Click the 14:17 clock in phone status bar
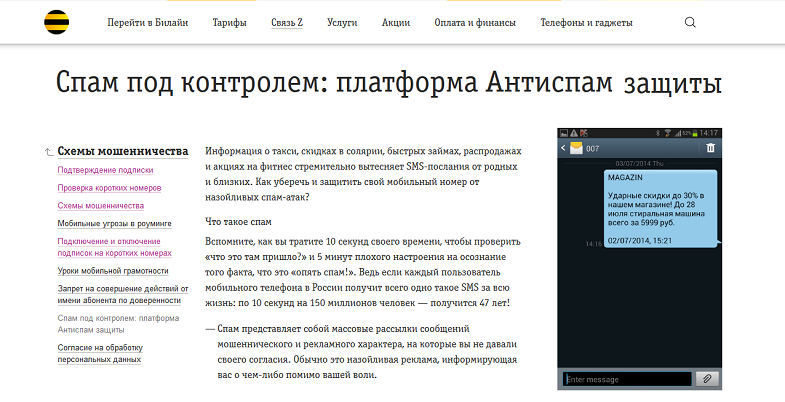This screenshot has width=785, height=402. 708,133
